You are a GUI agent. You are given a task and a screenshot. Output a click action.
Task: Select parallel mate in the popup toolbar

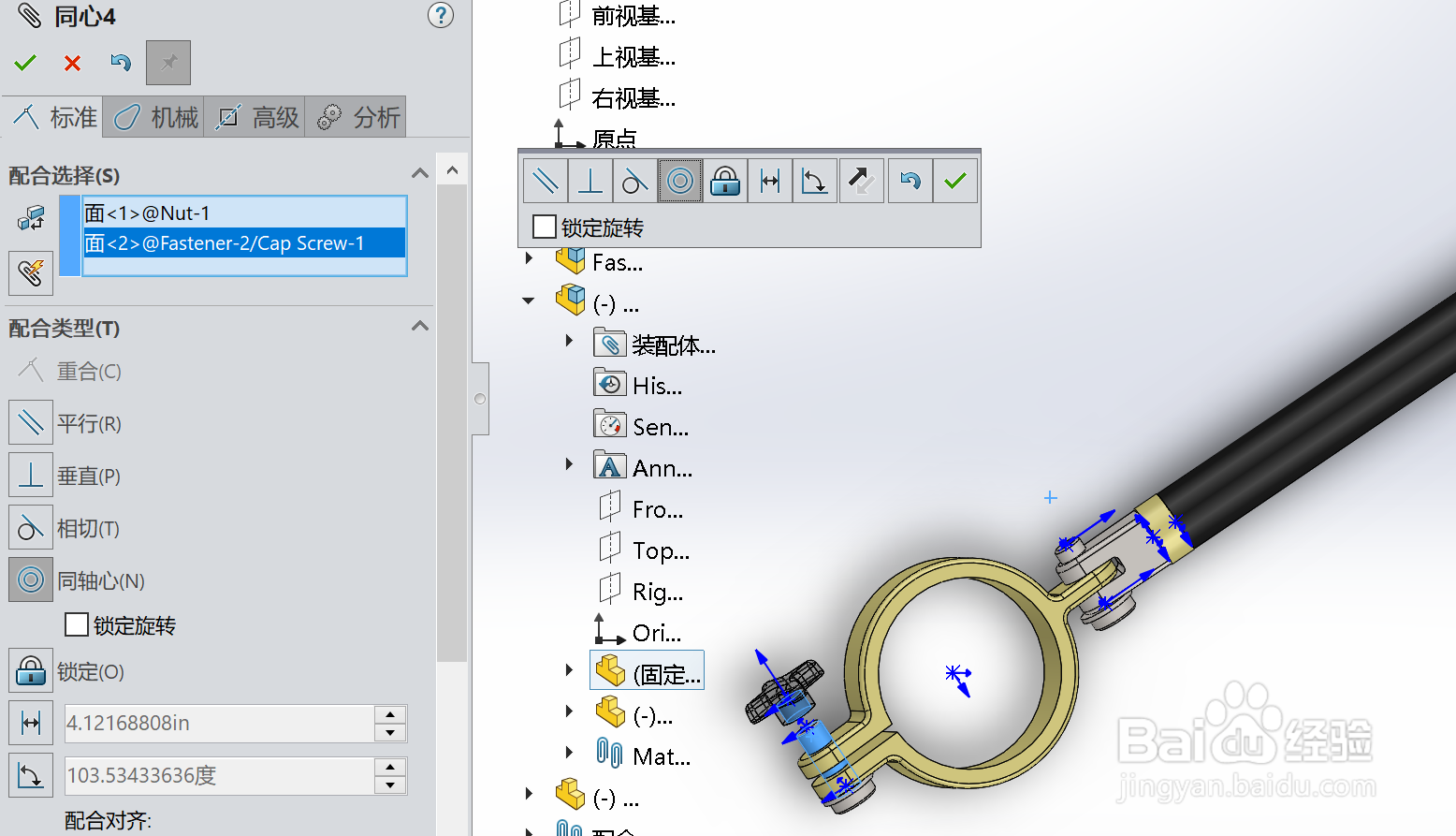click(546, 181)
